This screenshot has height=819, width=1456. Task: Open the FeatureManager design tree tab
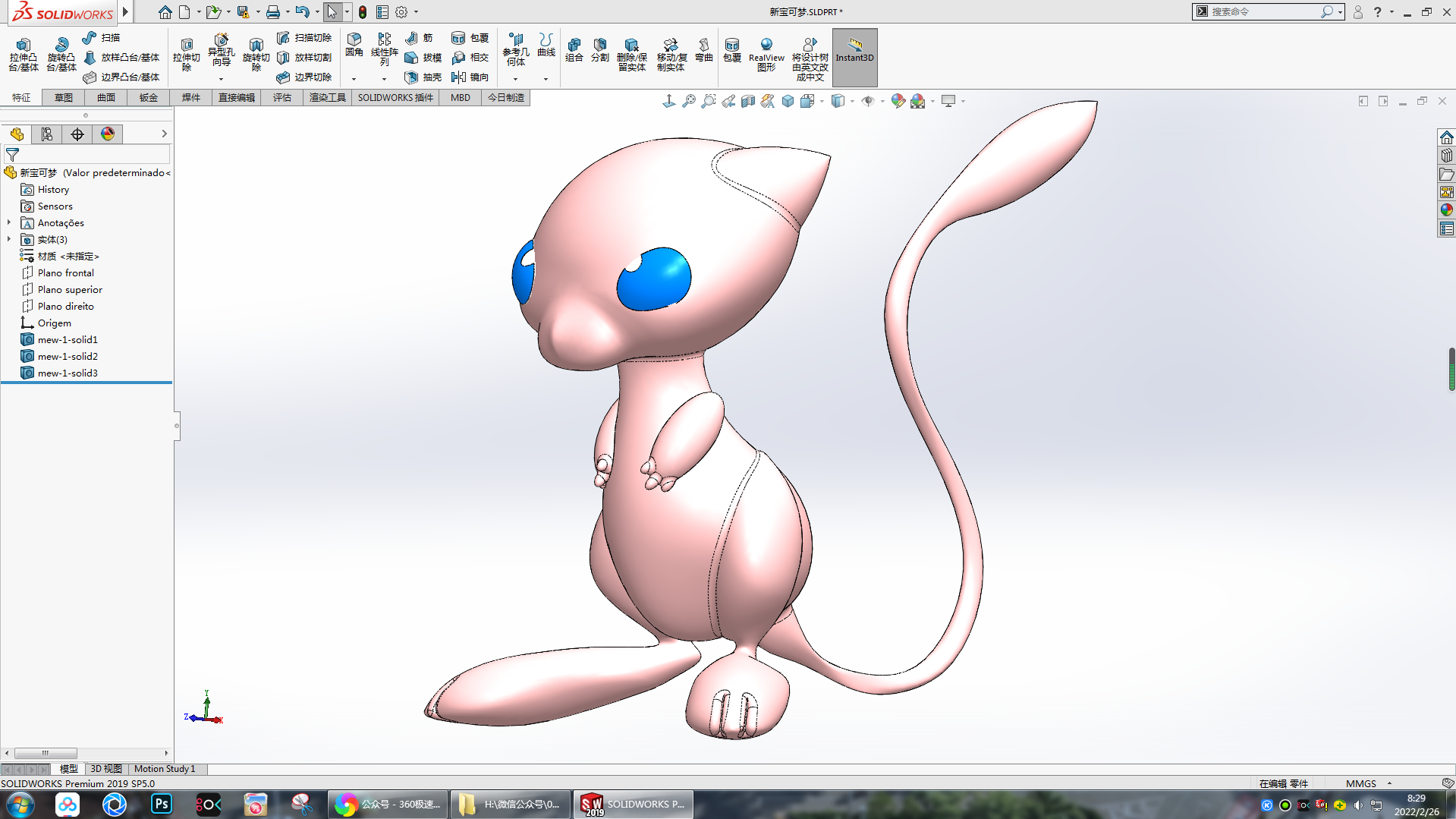[x=17, y=134]
